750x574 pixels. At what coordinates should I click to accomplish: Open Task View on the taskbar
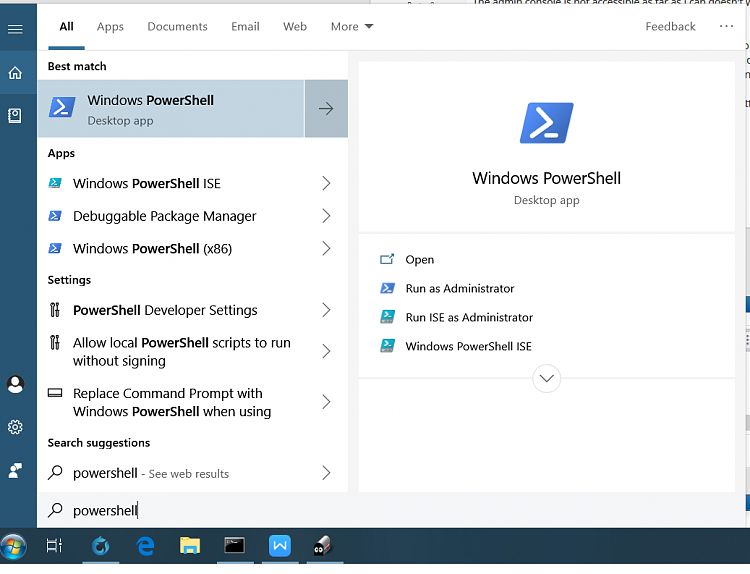(54, 546)
